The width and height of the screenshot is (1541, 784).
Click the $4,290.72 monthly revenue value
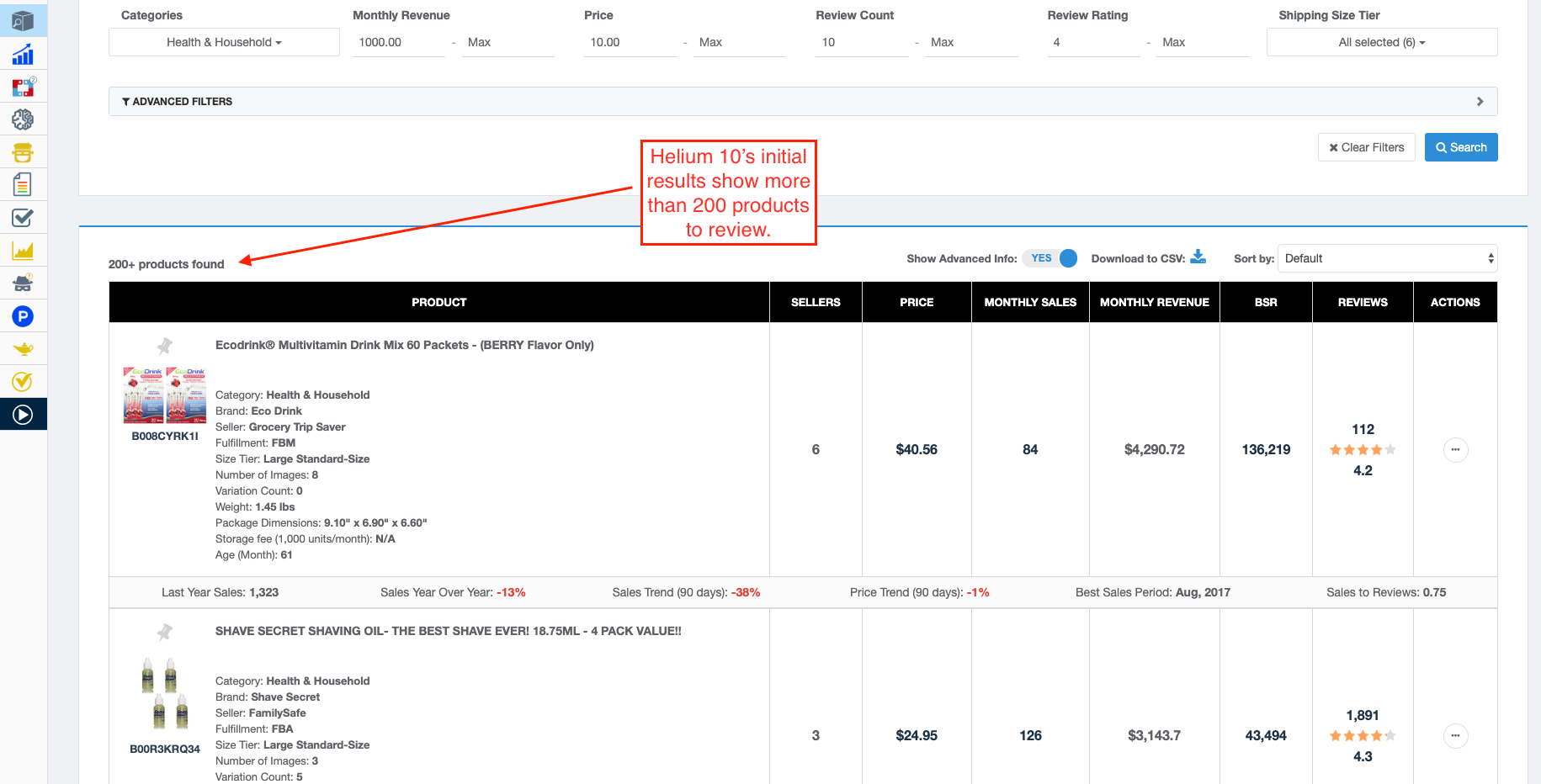coord(1155,450)
